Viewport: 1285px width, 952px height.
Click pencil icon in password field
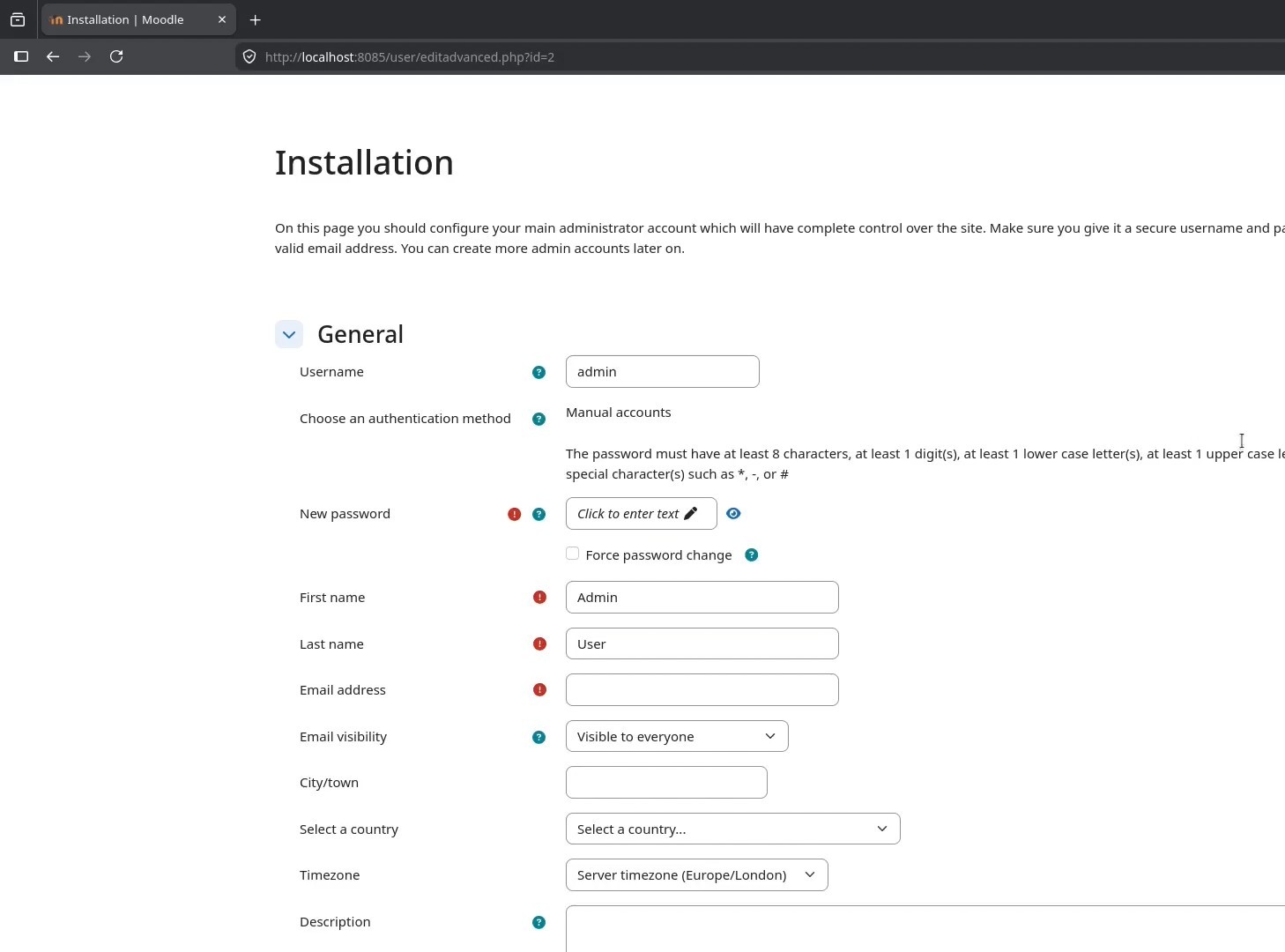691,513
